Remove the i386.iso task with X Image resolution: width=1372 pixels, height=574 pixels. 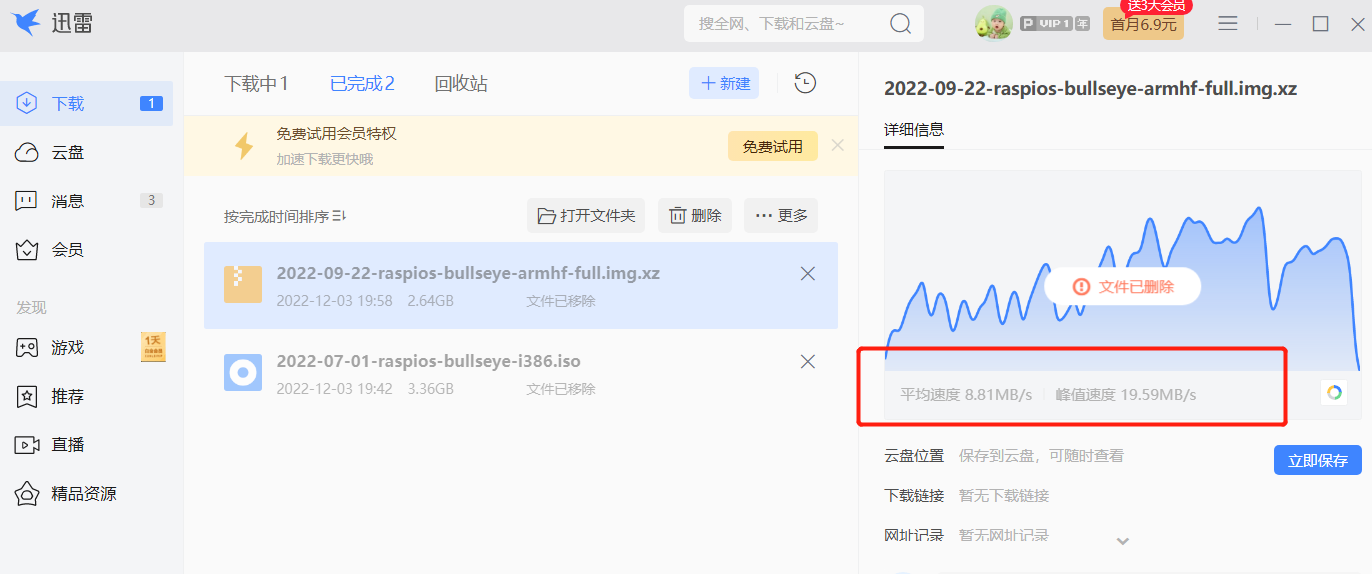coord(808,362)
